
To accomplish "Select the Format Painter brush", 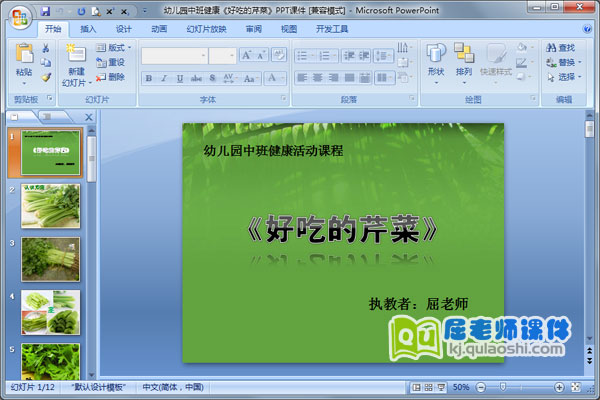I will click(46, 77).
